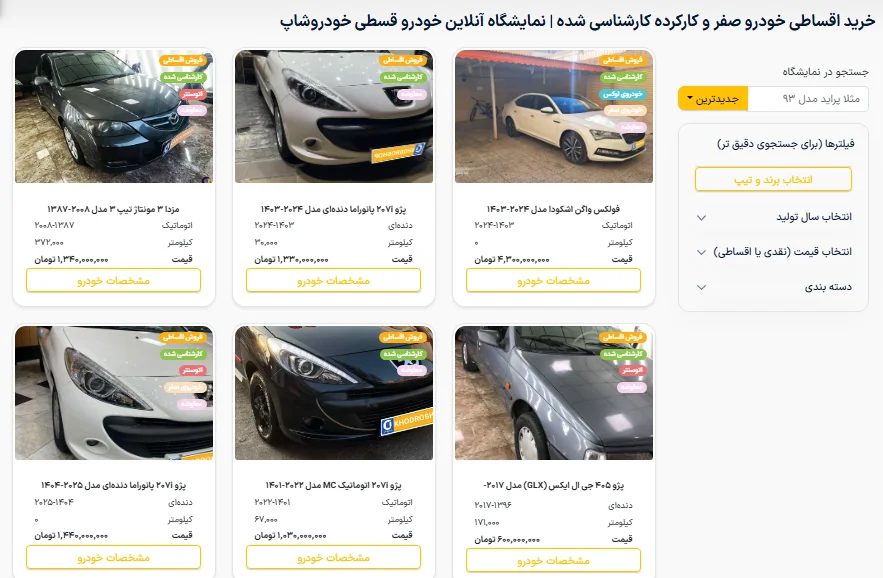View specifications of the Mazda 3 2008

click(x=114, y=281)
